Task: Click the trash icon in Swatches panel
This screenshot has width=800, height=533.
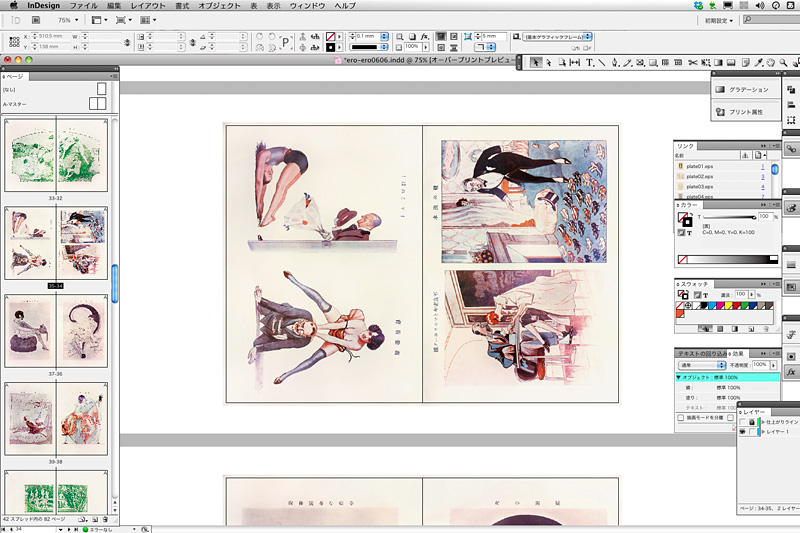Action: 766,329
